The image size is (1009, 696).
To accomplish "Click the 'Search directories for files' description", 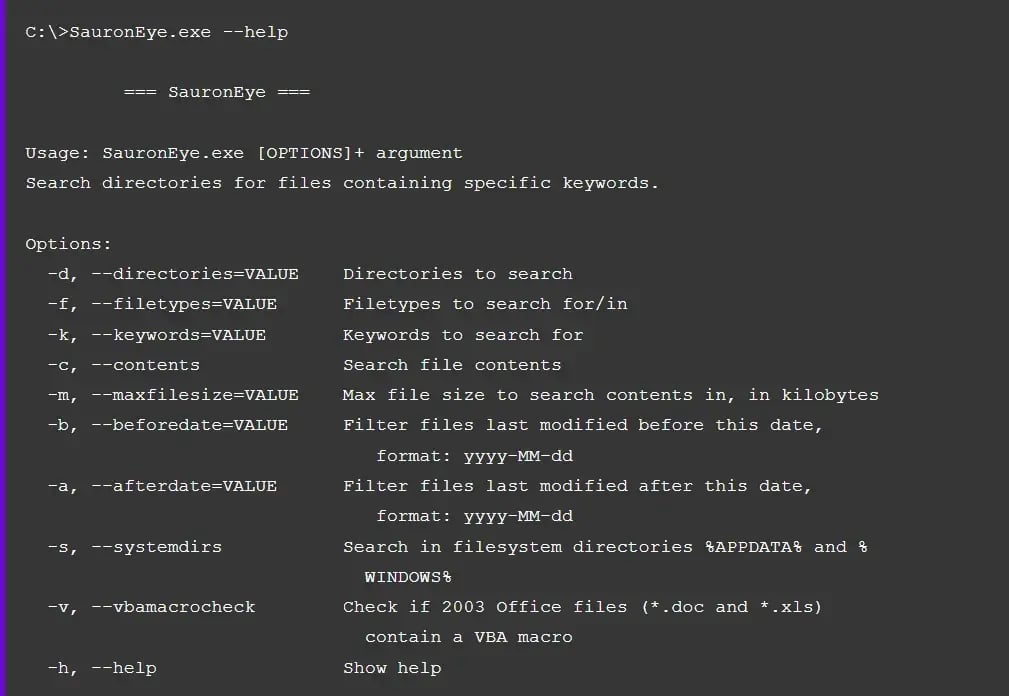I will [x=342, y=183].
